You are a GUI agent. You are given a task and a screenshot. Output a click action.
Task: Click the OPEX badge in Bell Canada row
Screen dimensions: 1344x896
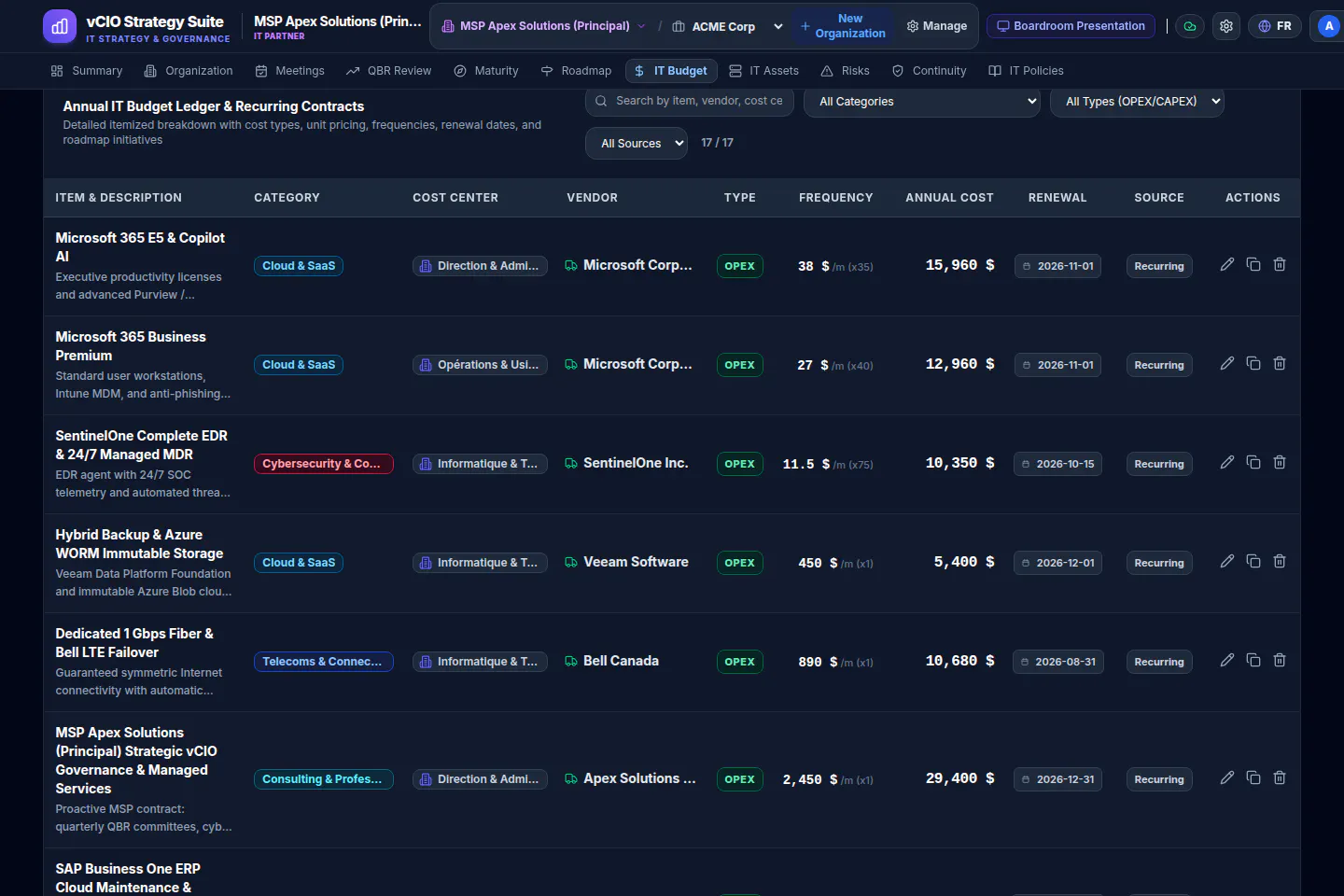click(740, 662)
